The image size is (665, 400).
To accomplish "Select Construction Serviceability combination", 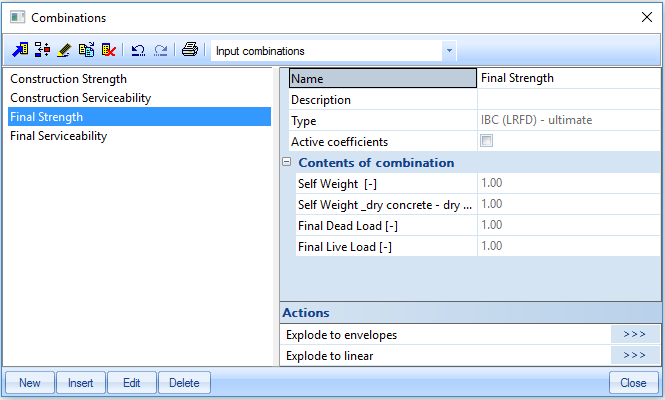I will pos(81,98).
